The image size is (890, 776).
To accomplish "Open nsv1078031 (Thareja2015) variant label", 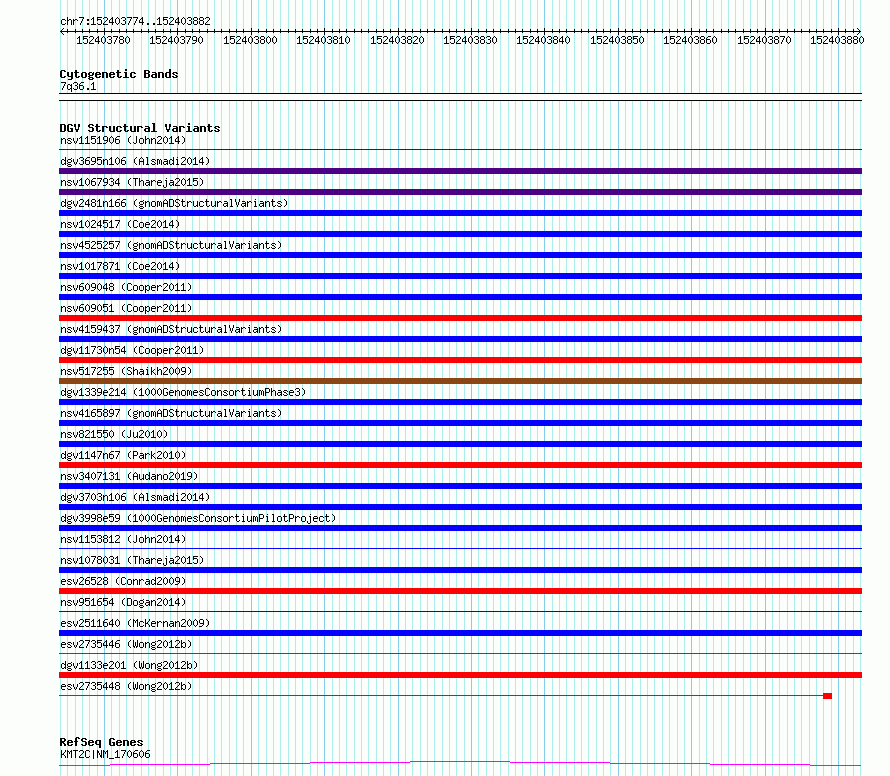I will click(x=132, y=560).
